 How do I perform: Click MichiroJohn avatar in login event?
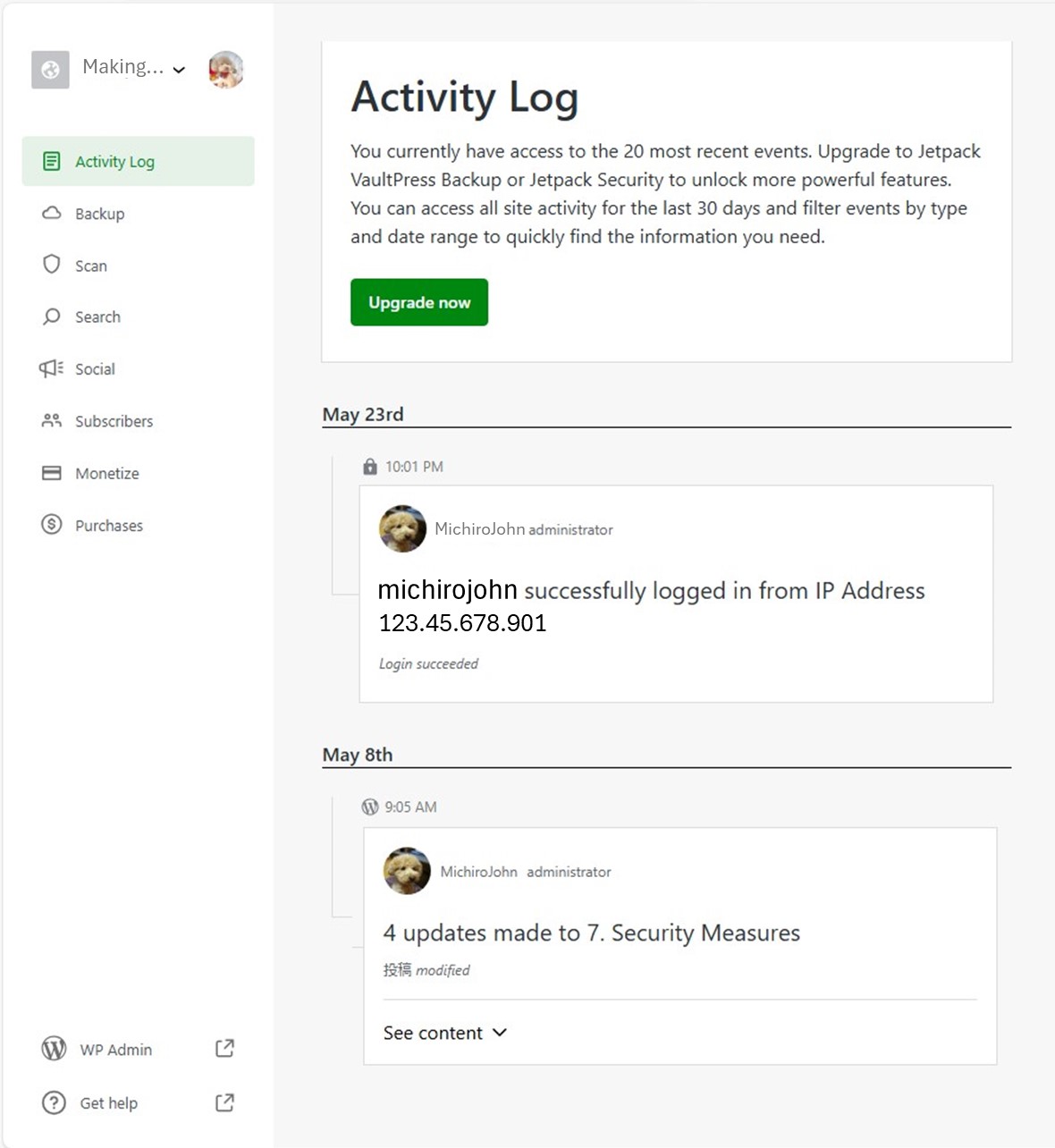(402, 528)
